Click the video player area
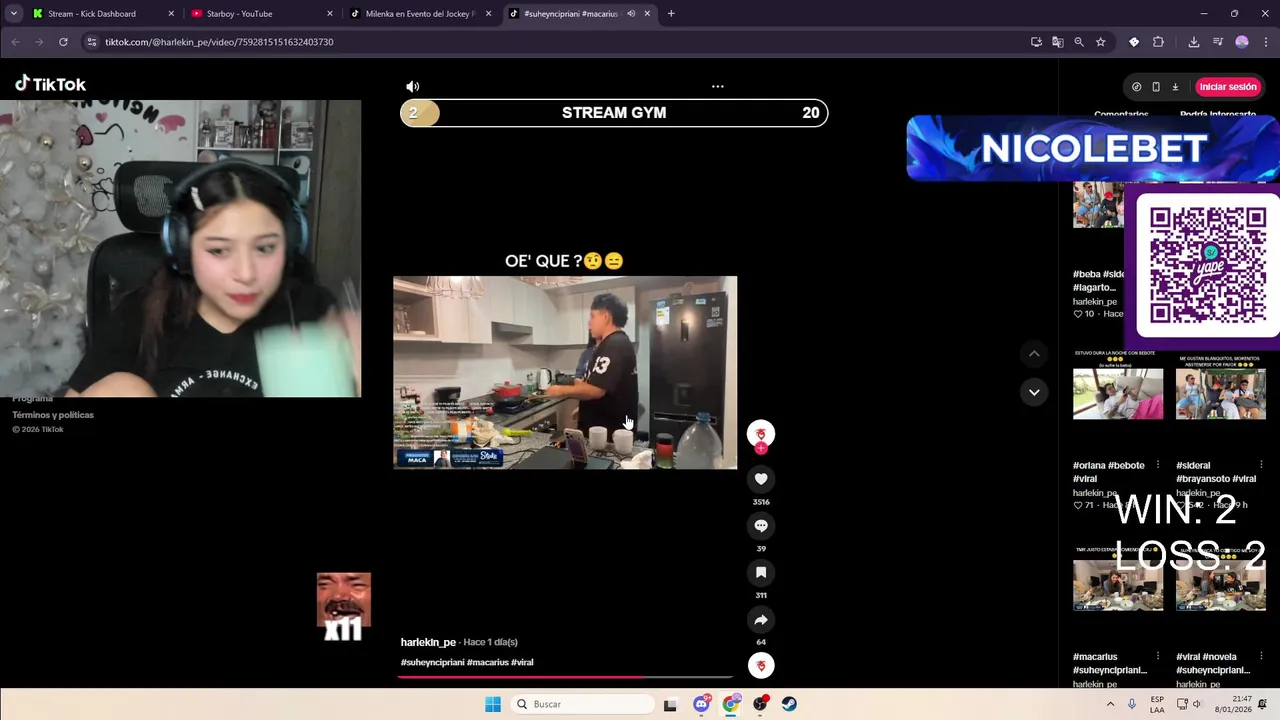 (x=565, y=372)
